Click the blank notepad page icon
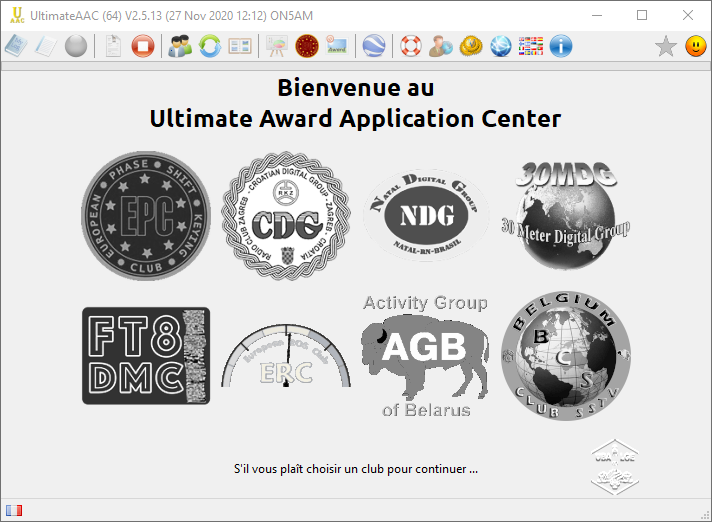Image resolution: width=712 pixels, height=522 pixels. point(46,46)
